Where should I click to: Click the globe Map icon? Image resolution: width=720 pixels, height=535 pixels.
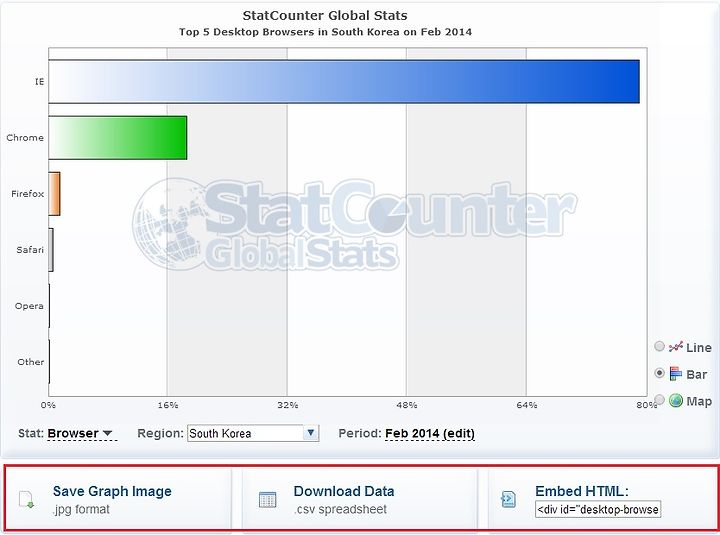tap(676, 400)
